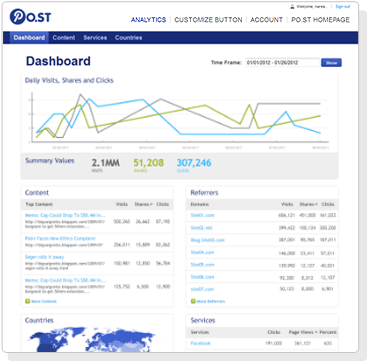The height and width of the screenshot is (361, 368).
Task: Open Palin Faces New Ethics Complaint link
Action: coord(60,238)
